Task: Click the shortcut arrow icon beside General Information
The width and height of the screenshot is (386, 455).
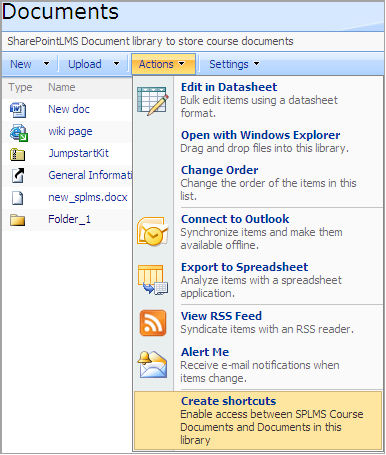Action: click(x=18, y=176)
